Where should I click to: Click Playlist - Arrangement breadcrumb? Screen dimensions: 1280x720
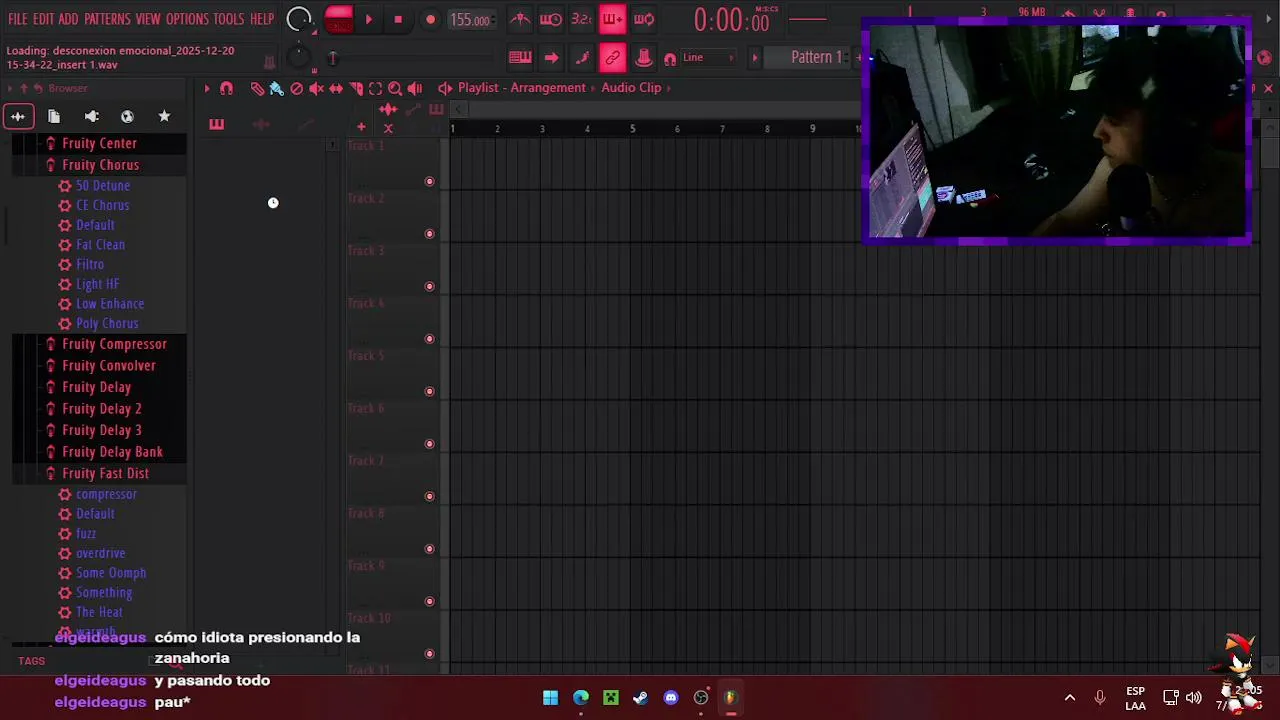(522, 88)
